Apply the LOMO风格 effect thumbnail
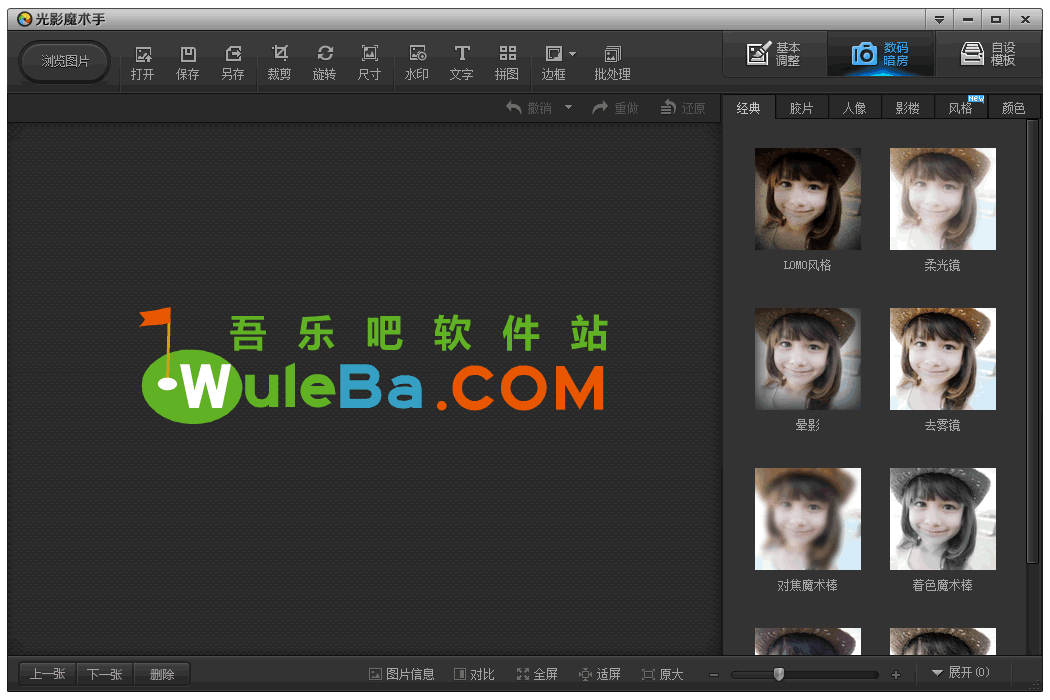Screen dimensions: 1050x700 point(808,199)
